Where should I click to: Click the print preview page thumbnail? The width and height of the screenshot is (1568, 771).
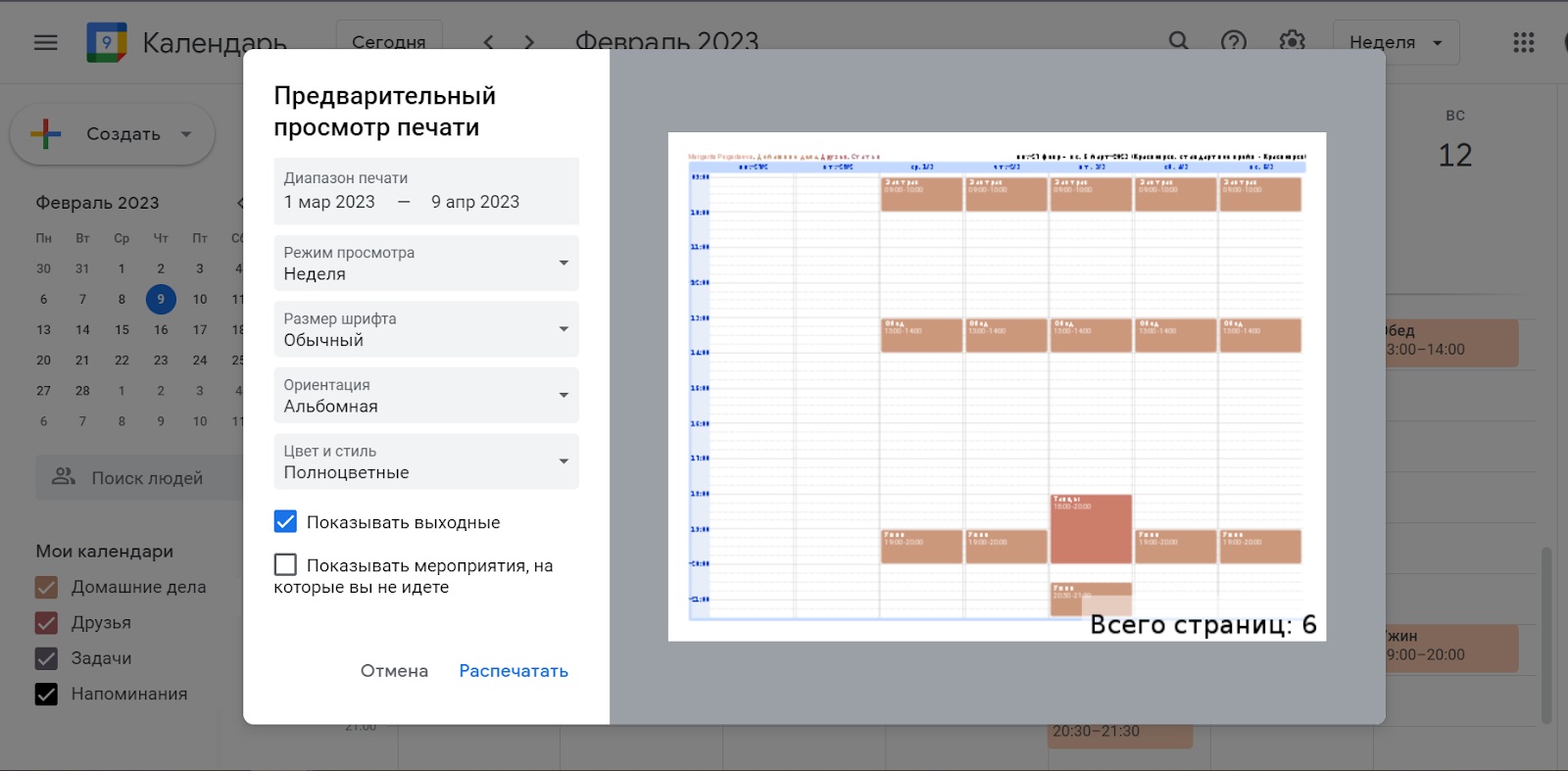pyautogui.click(x=997, y=387)
